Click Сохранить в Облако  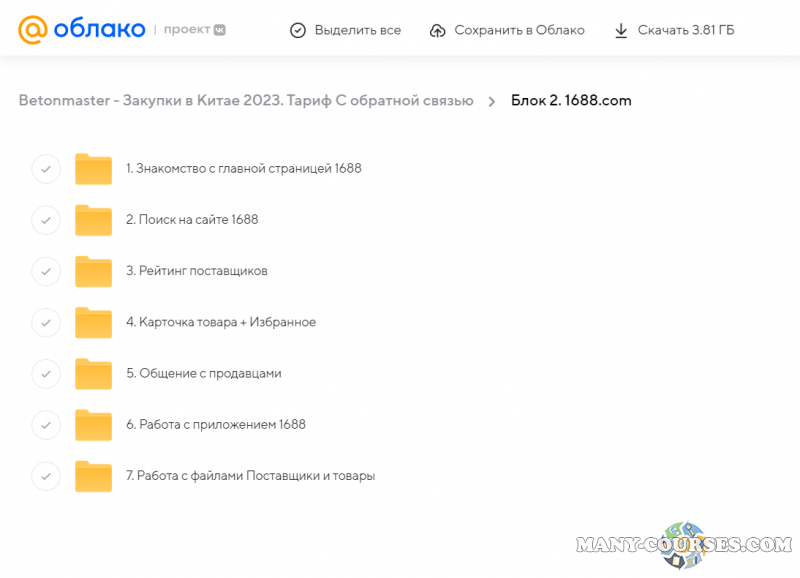click(x=516, y=30)
